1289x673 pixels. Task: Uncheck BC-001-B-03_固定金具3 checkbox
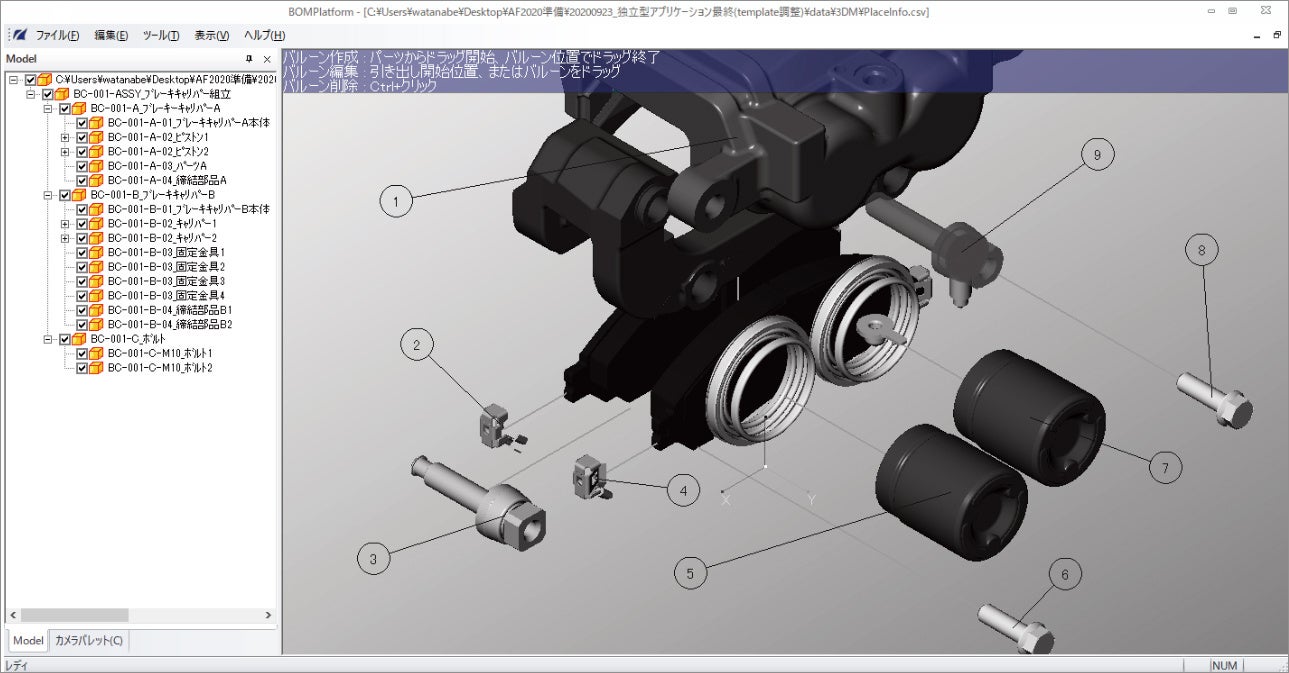pos(82,282)
